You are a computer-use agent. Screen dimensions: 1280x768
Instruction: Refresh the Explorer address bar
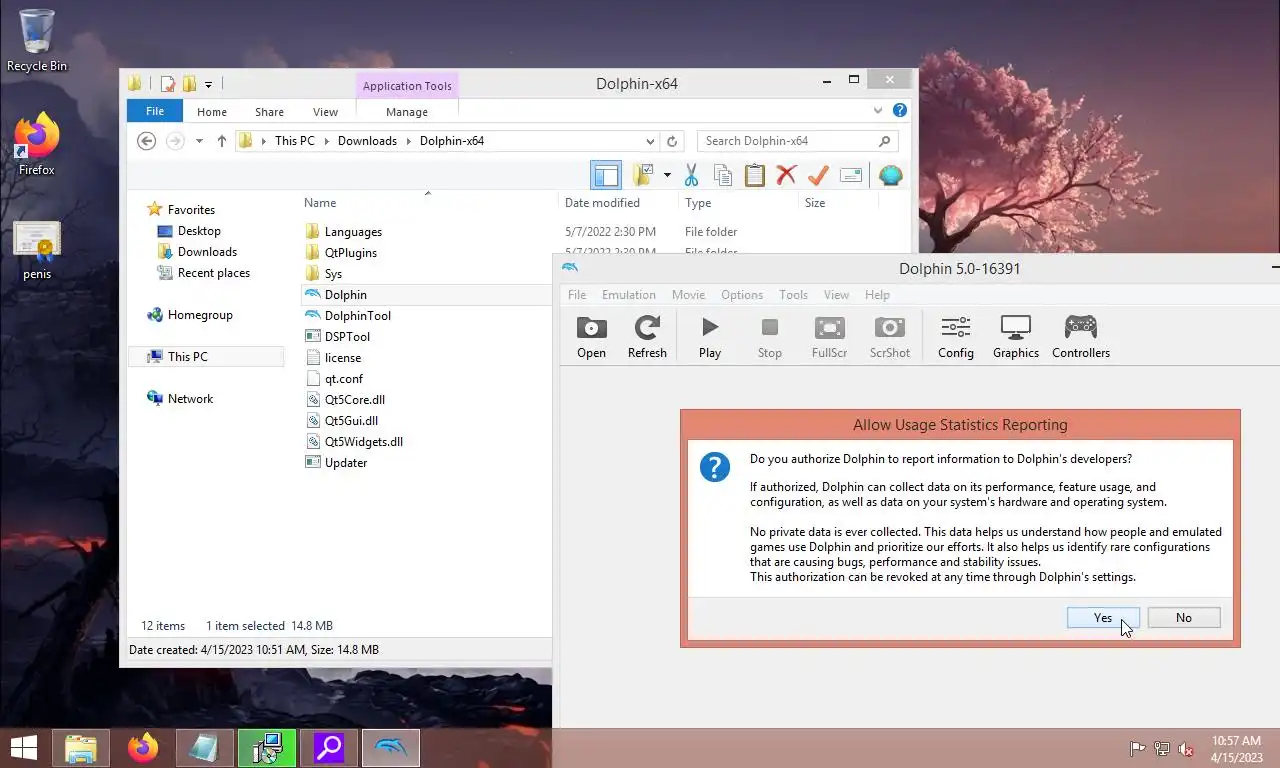(x=672, y=141)
